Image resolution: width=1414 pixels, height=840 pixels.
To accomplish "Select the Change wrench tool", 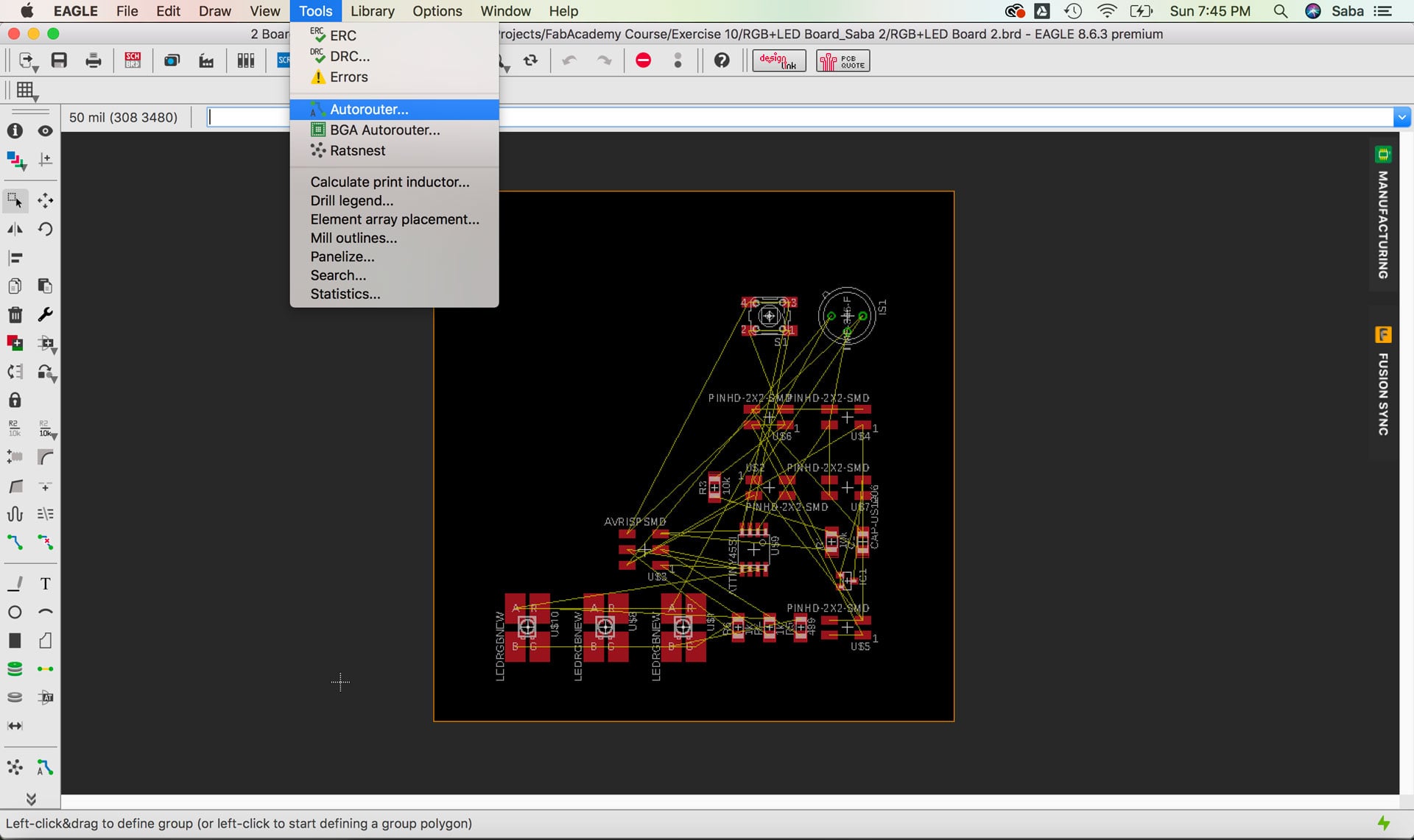I will 45,314.
